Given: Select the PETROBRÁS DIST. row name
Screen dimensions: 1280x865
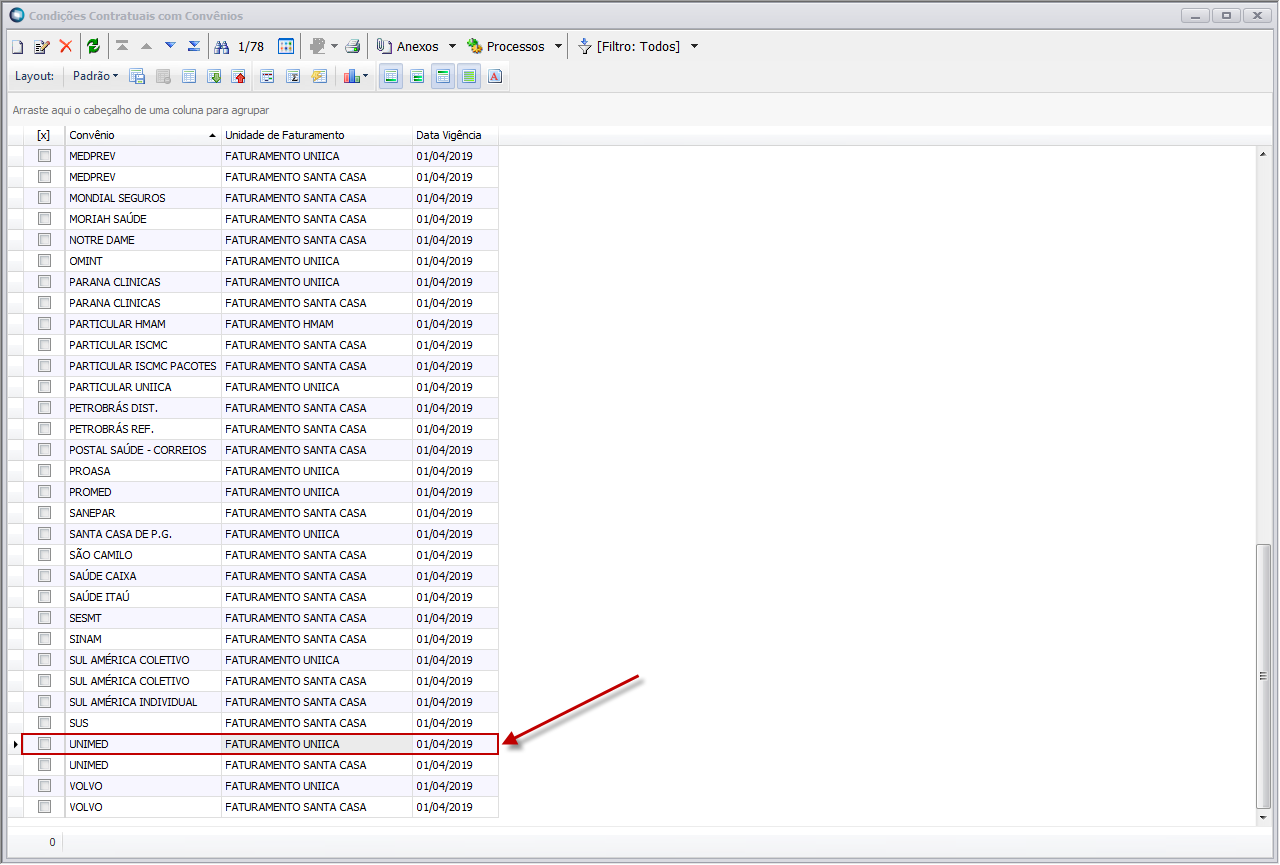Looking at the screenshot, I should [x=113, y=408].
